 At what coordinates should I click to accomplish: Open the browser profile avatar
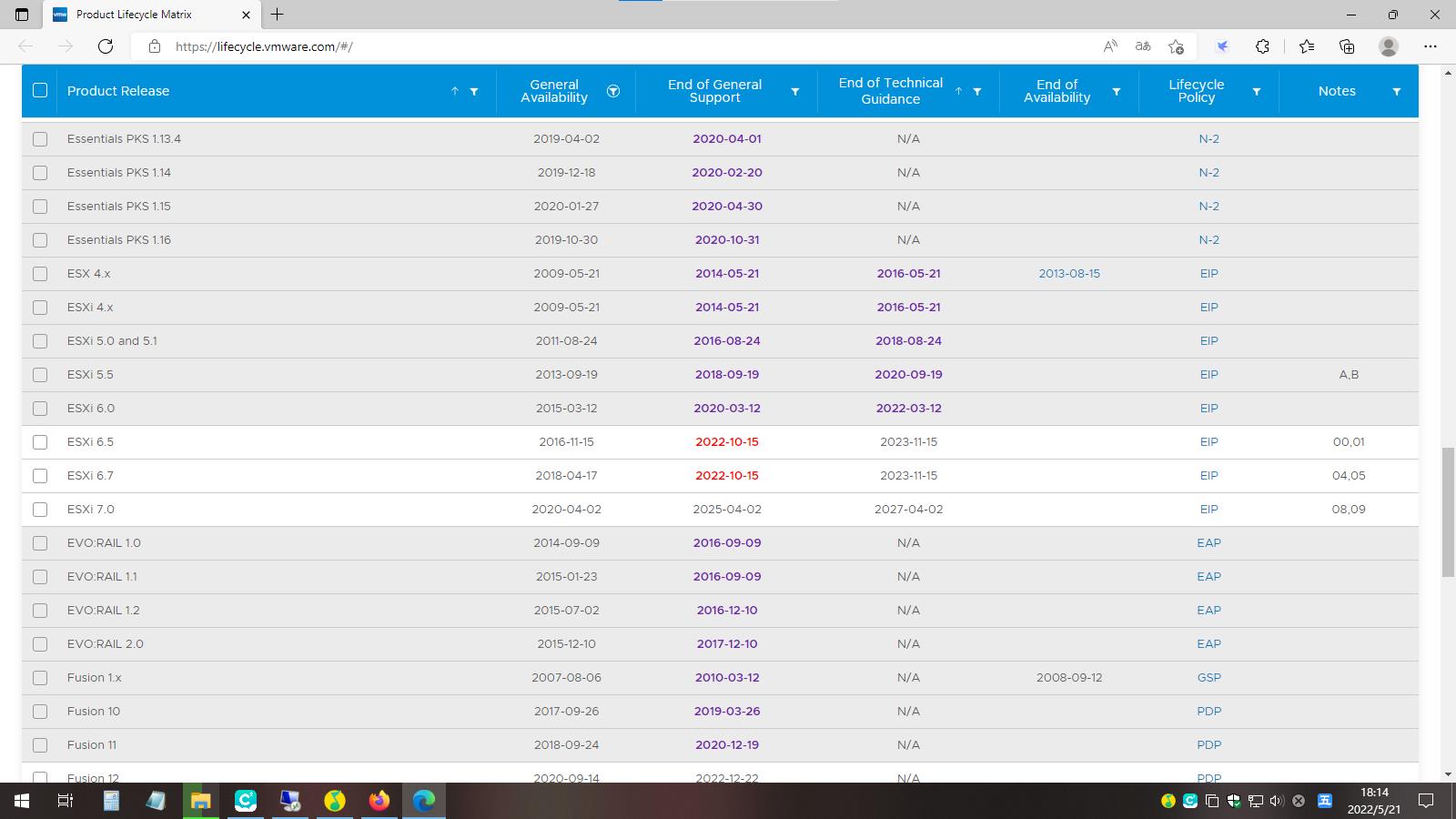[x=1389, y=46]
